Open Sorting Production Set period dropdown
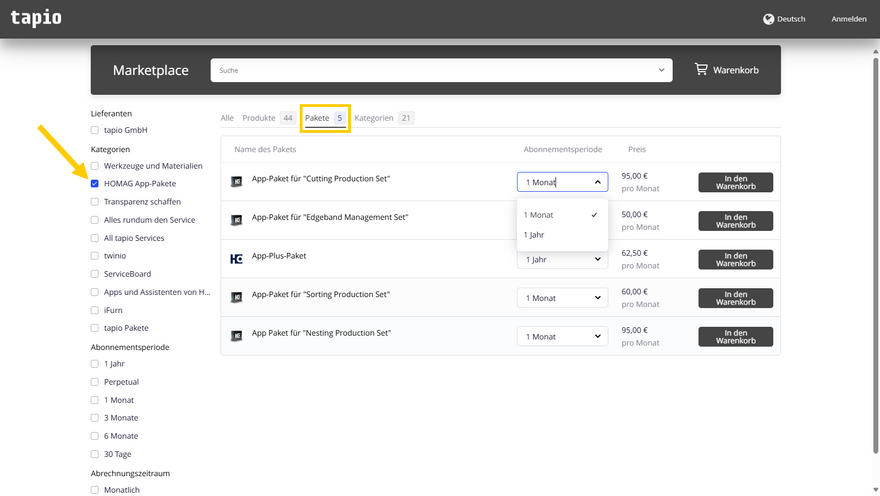Image resolution: width=880 pixels, height=496 pixels. coord(562,298)
